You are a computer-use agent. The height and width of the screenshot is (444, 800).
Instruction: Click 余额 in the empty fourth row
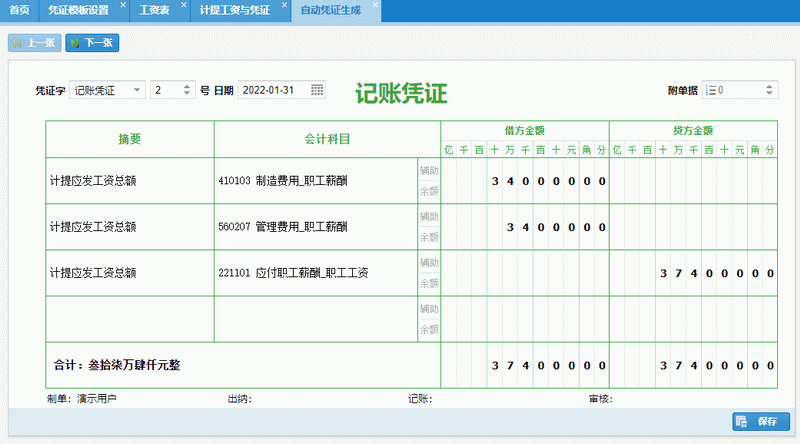point(429,330)
